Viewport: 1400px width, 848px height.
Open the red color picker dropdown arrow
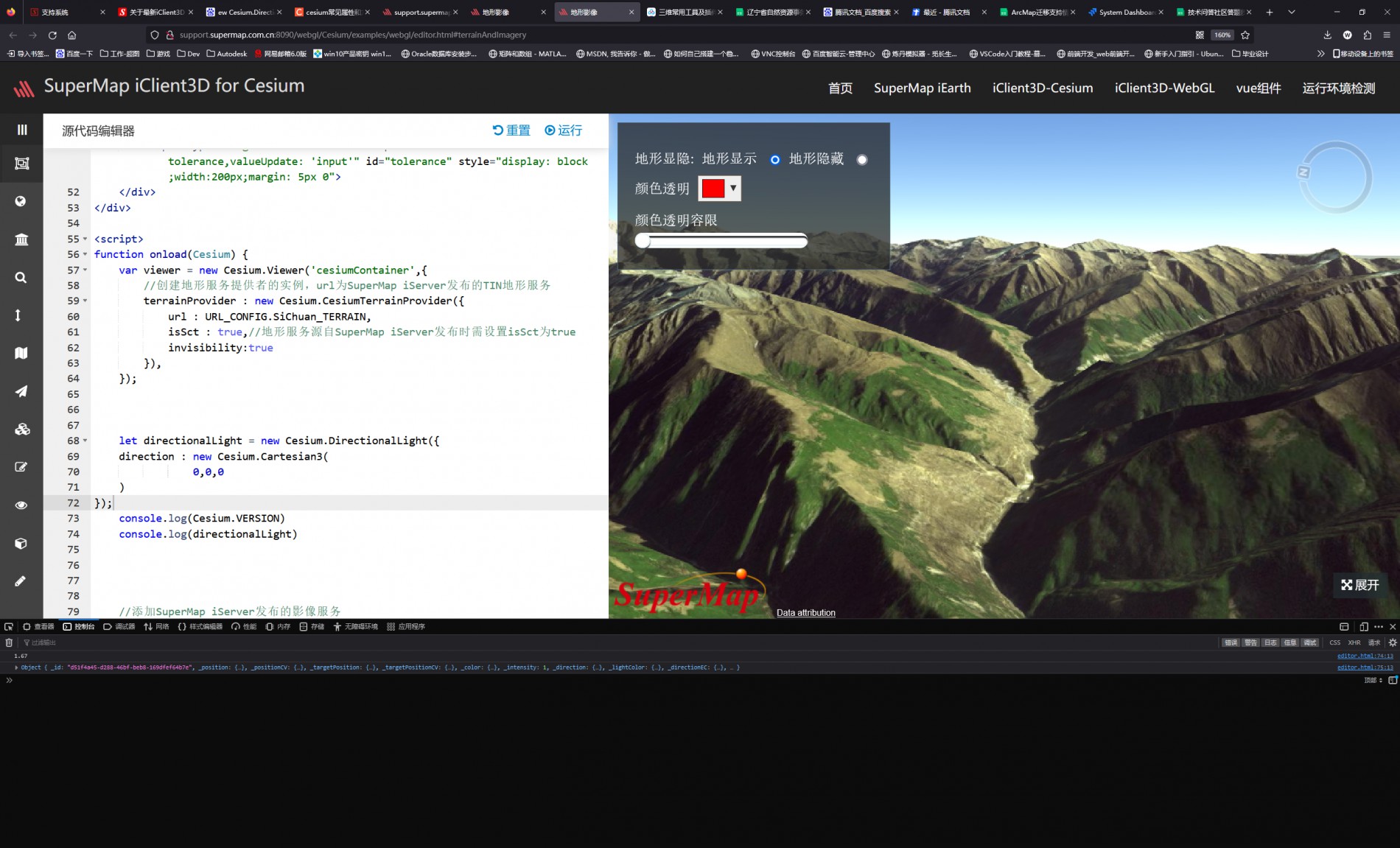click(733, 189)
